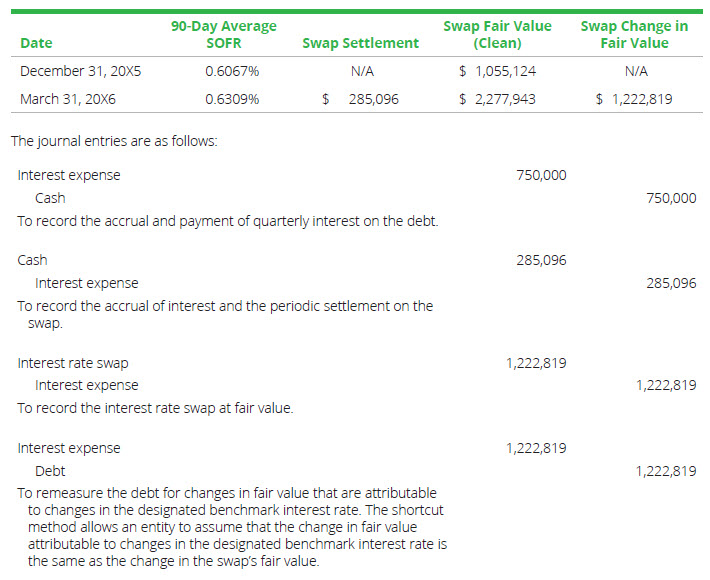Select the $285,096 swap settlement table cell
This screenshot has height=580, width=710.
coord(362,99)
